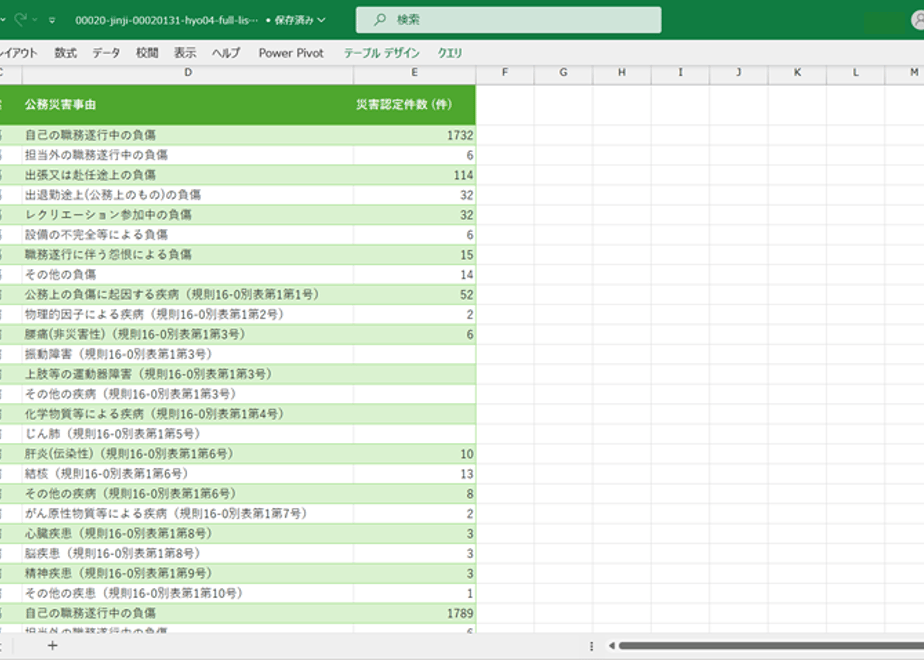Select the 結核 count cell showing 13

(414, 474)
